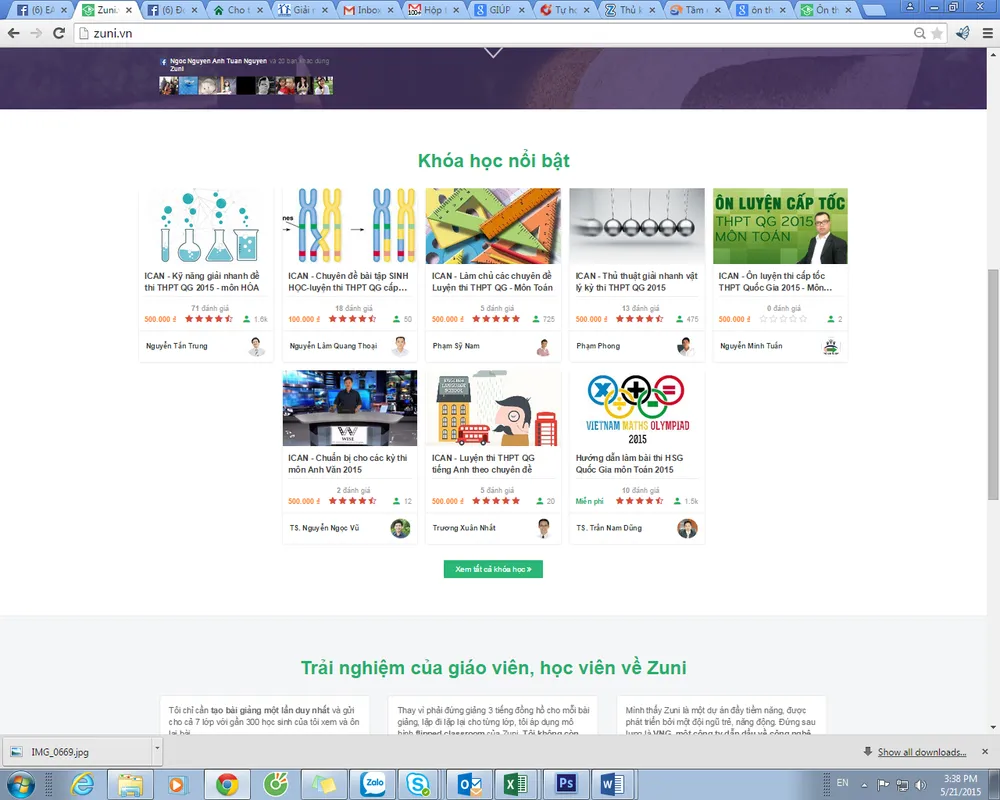Switch to the first Facebook tab

click(x=41, y=10)
